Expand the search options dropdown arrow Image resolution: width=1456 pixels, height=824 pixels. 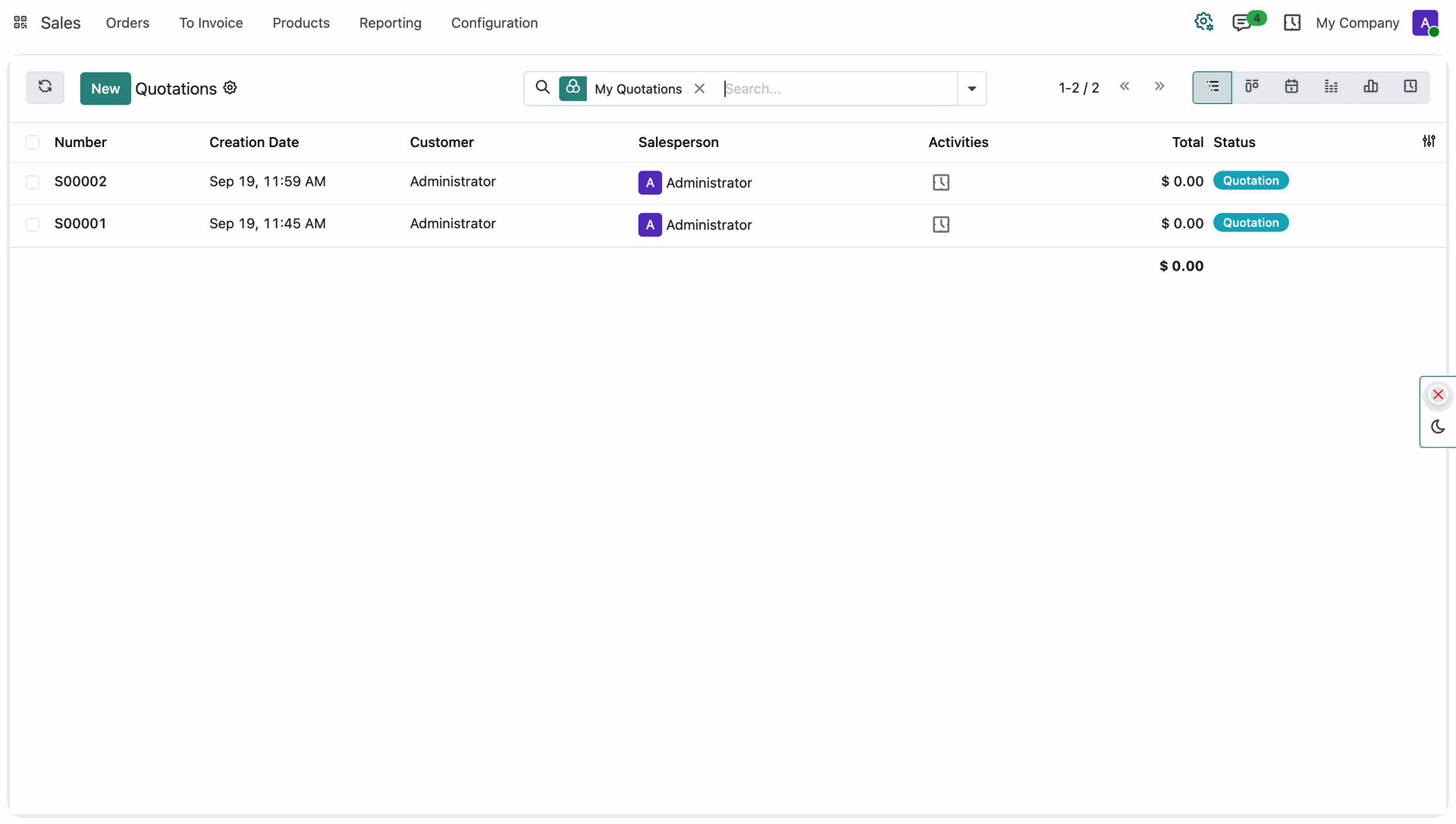click(x=971, y=89)
